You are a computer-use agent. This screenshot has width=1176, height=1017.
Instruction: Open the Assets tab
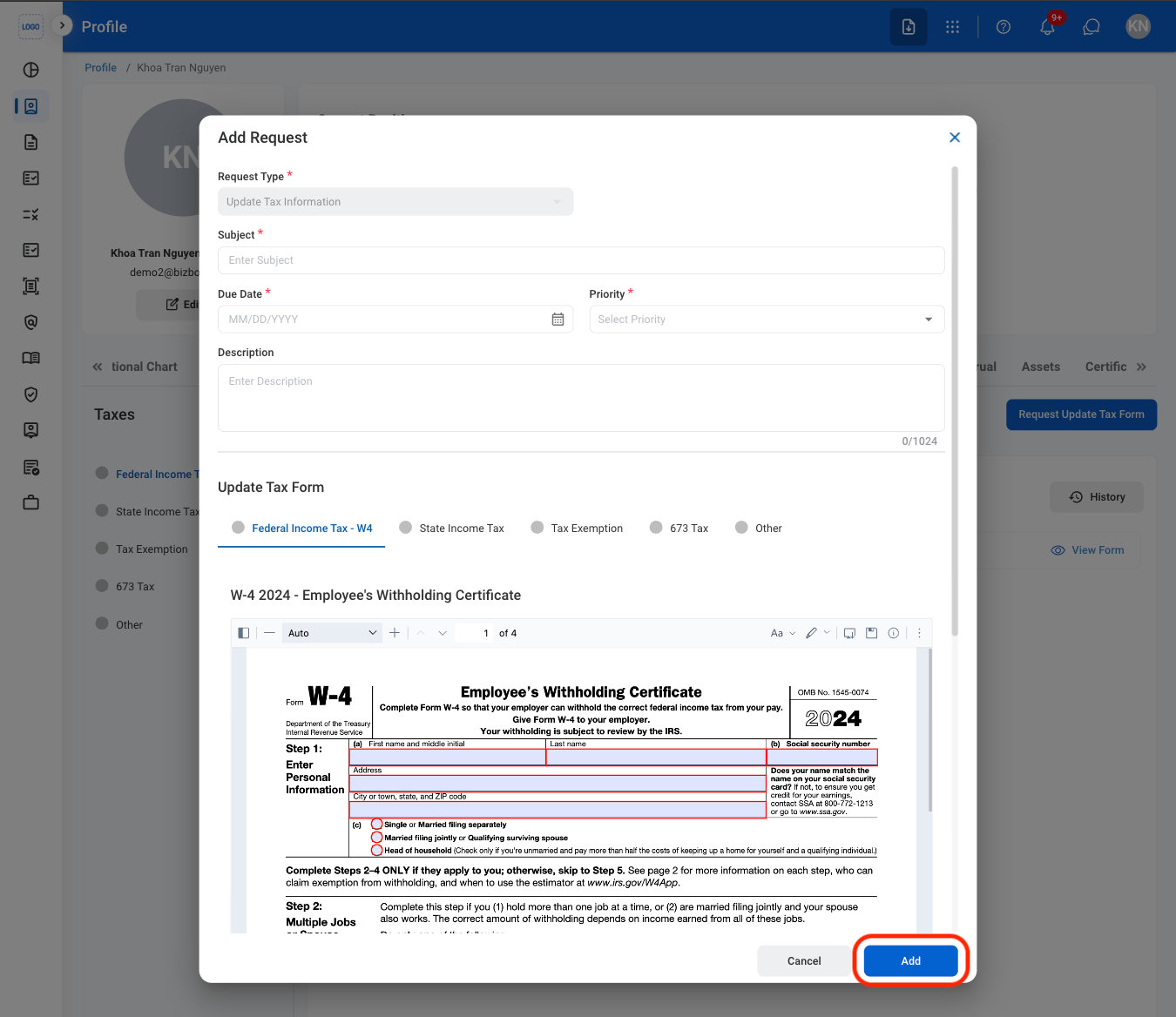(x=1040, y=367)
